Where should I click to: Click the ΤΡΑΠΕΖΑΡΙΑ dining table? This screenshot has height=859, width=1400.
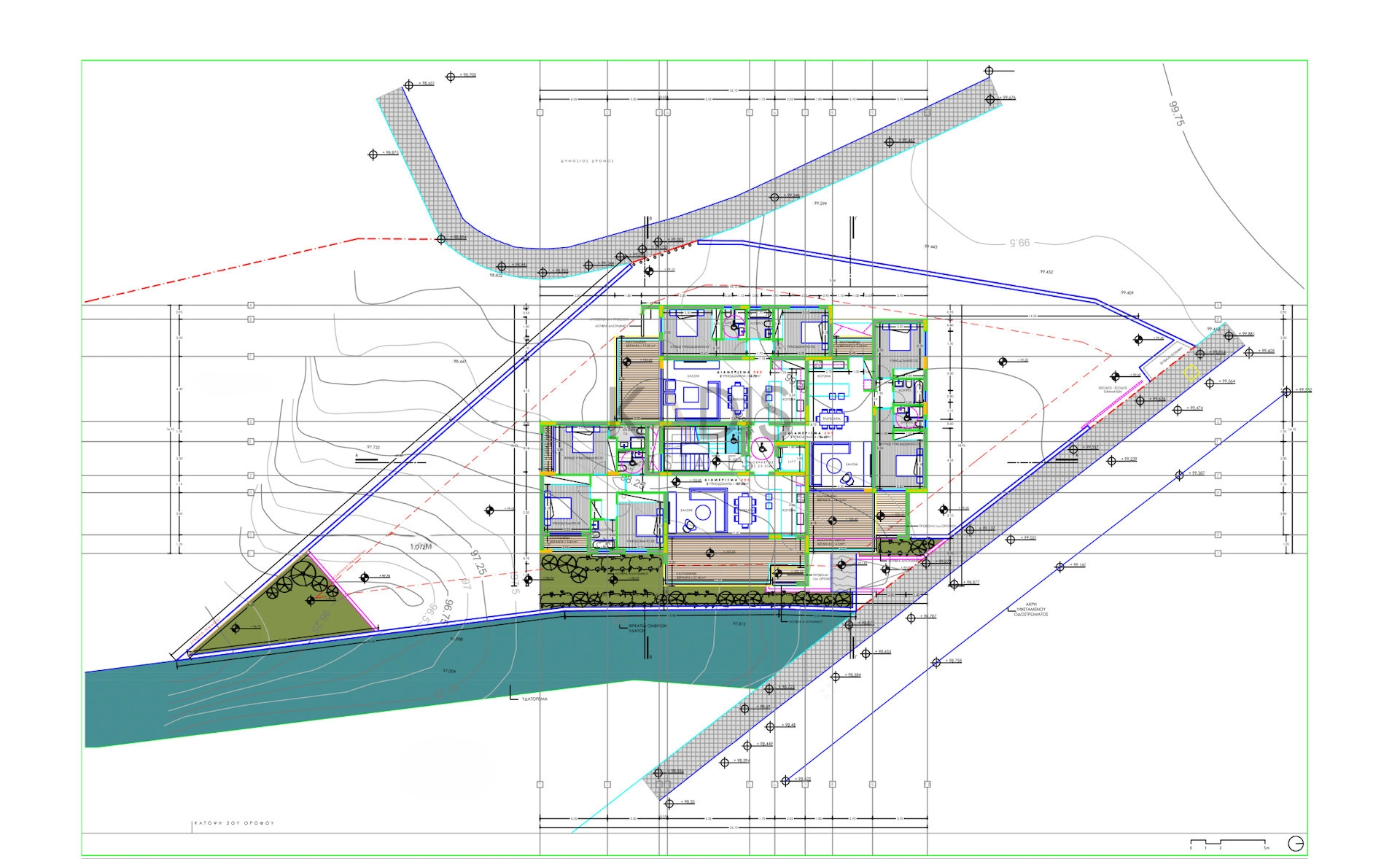point(831,419)
